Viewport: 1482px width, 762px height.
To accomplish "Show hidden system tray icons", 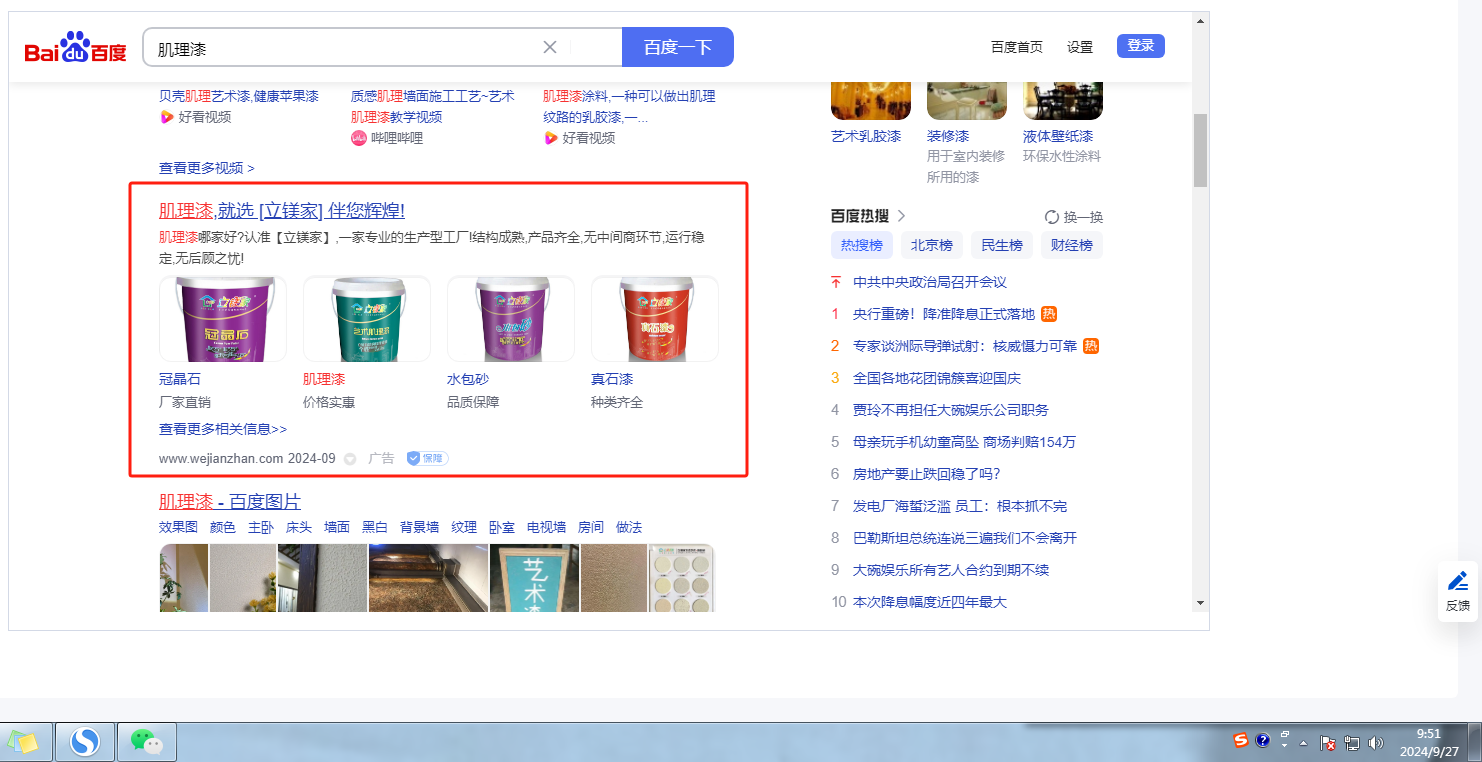I will [1303, 743].
